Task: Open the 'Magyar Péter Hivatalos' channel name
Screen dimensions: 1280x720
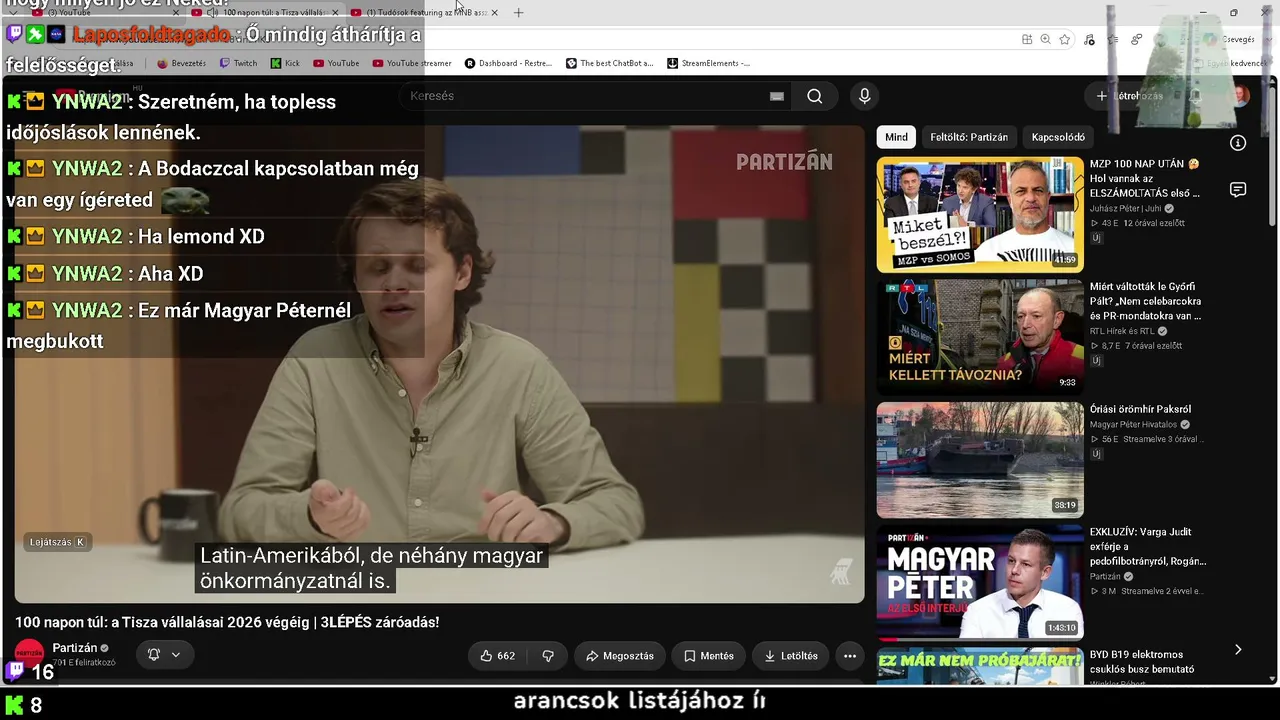Action: pos(1133,425)
